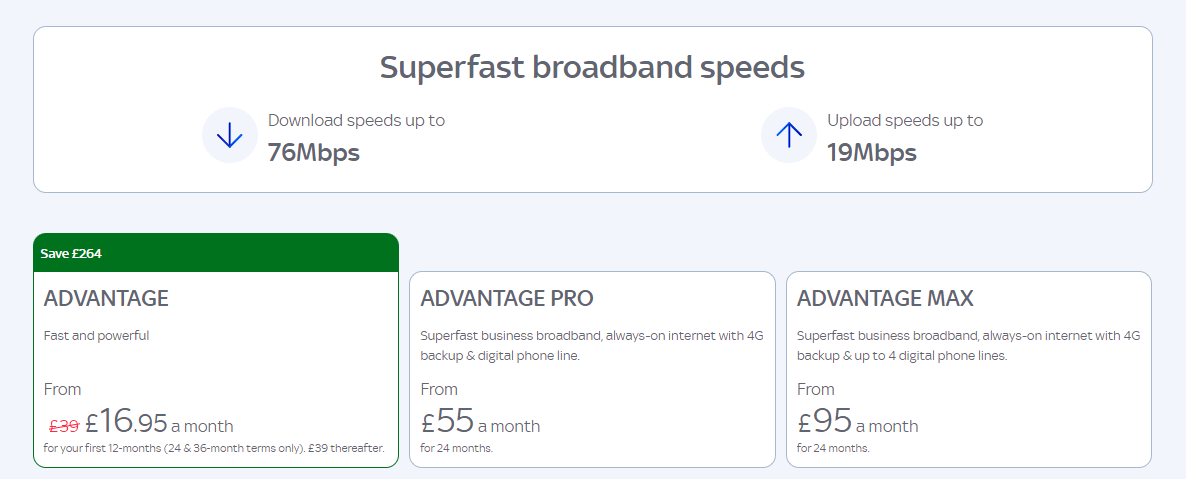This screenshot has width=1186, height=479.
Task: Click the download arrow icon
Action: click(229, 135)
